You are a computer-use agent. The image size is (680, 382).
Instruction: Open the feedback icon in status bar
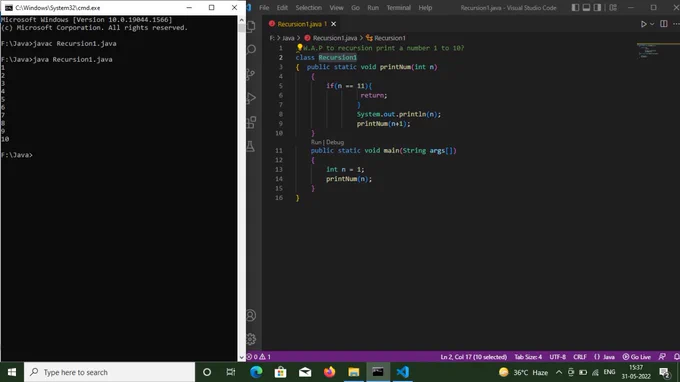[662, 357]
